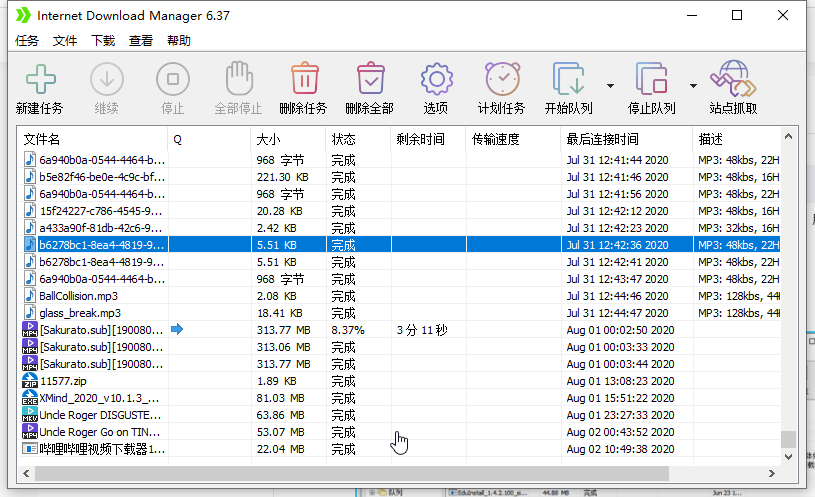Click the EXE icon of XMind_2020 file

[30, 398]
